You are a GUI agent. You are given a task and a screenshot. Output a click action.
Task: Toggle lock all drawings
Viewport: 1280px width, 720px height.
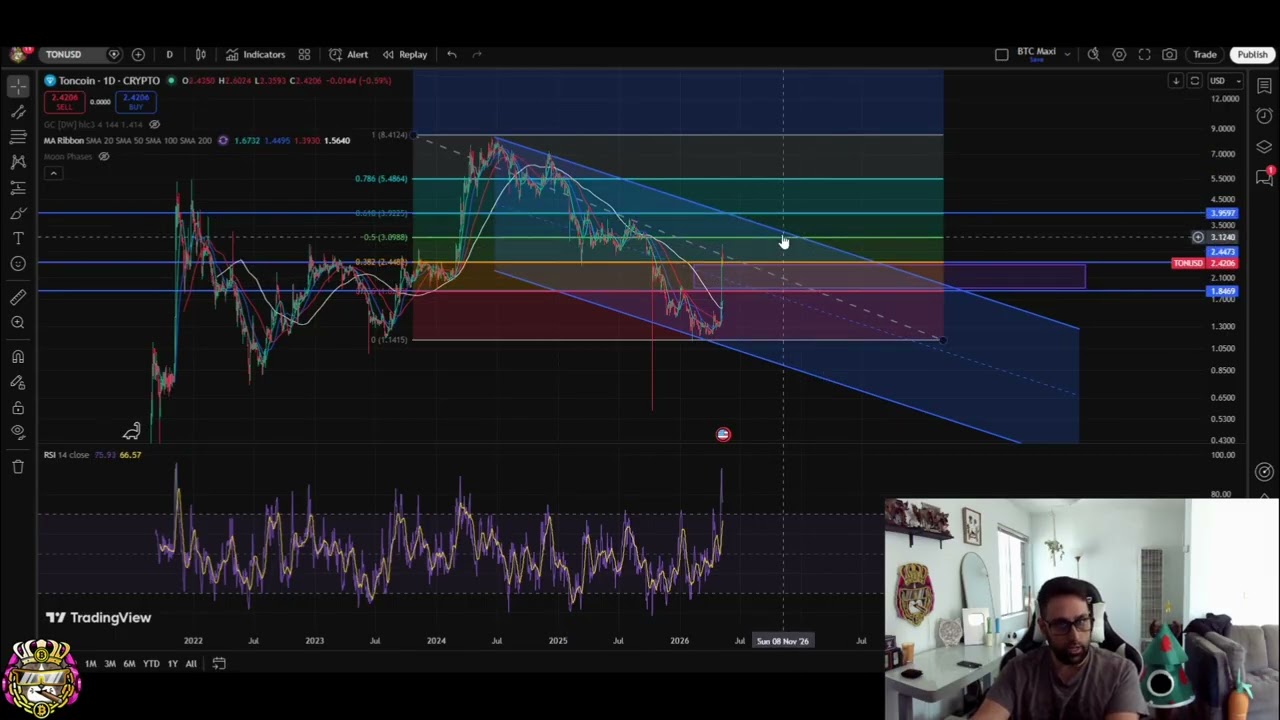(18, 407)
